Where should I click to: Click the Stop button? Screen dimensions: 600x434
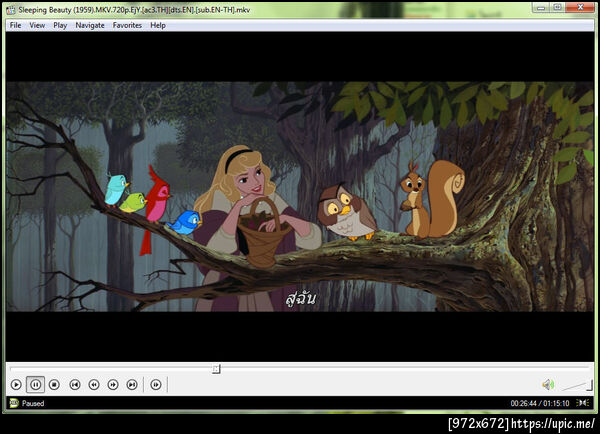click(54, 384)
